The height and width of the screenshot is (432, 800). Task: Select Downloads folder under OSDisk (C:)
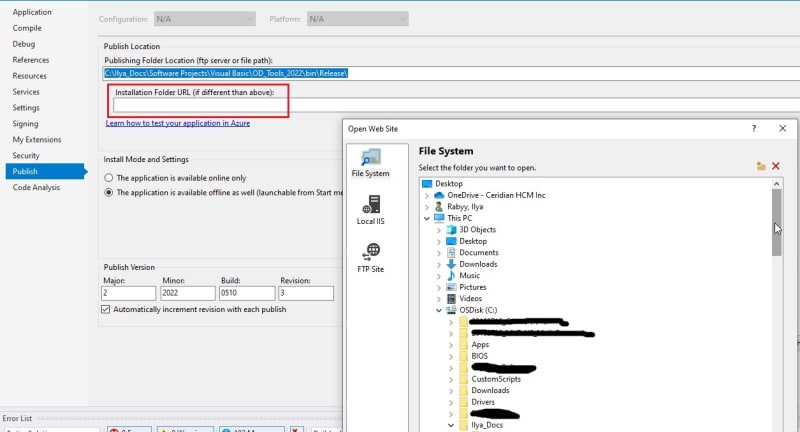490,391
